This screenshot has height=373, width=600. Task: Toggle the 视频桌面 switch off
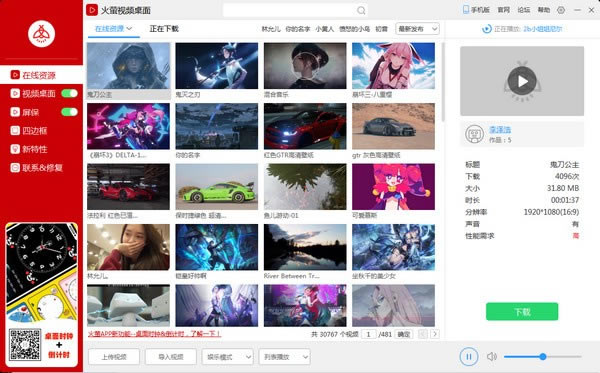pyautogui.click(x=69, y=93)
